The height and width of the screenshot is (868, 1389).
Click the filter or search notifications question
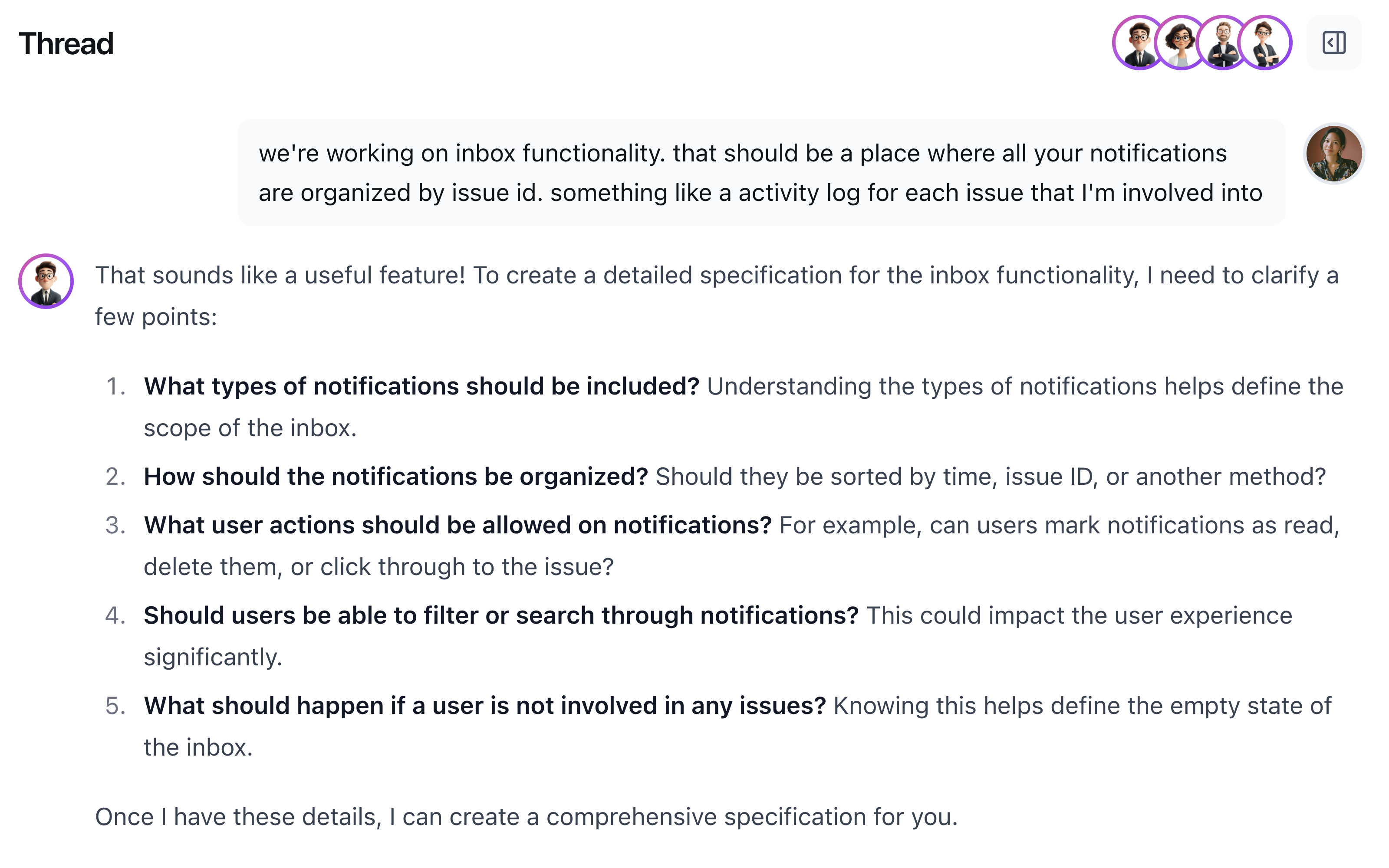[500, 615]
